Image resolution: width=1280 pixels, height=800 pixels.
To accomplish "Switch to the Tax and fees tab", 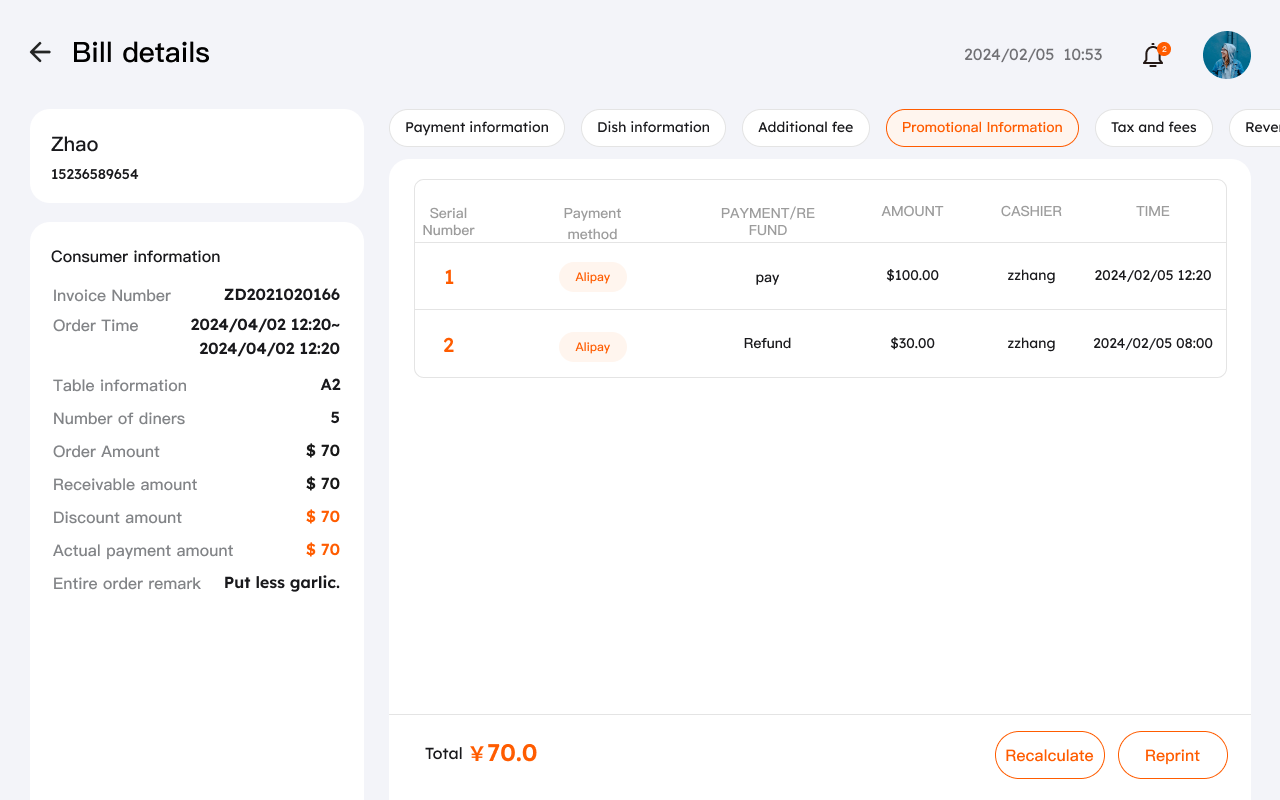I will pos(1153,128).
